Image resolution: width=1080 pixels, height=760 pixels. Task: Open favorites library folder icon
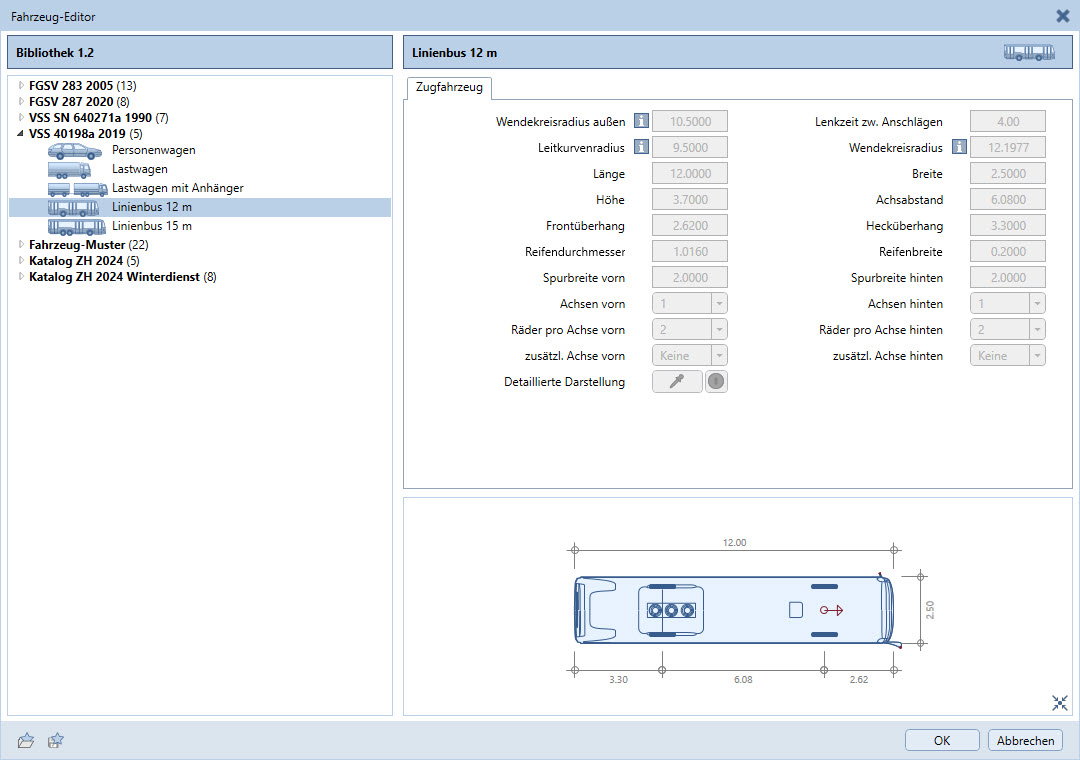26,740
